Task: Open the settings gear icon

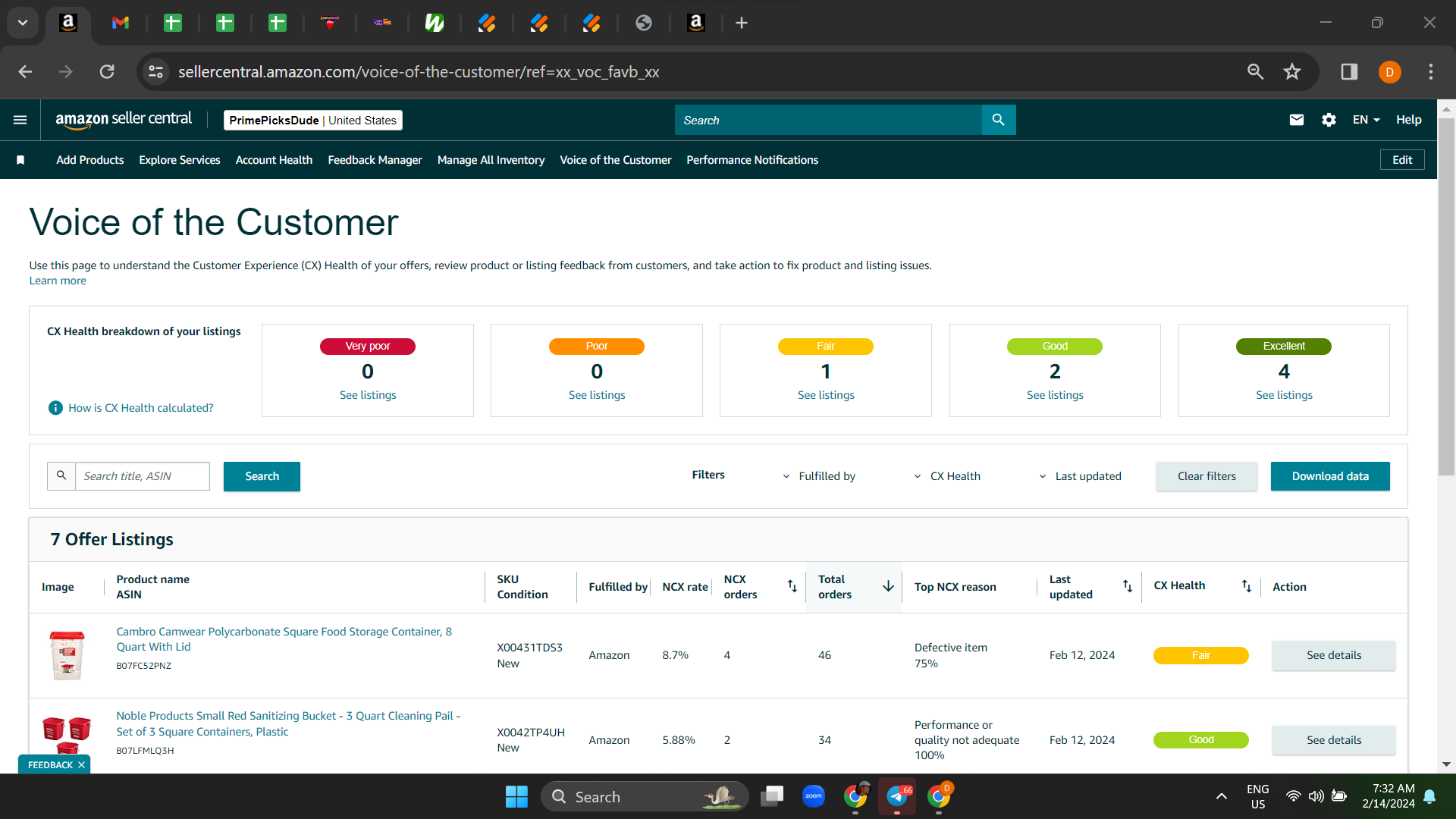Action: 1329,120
